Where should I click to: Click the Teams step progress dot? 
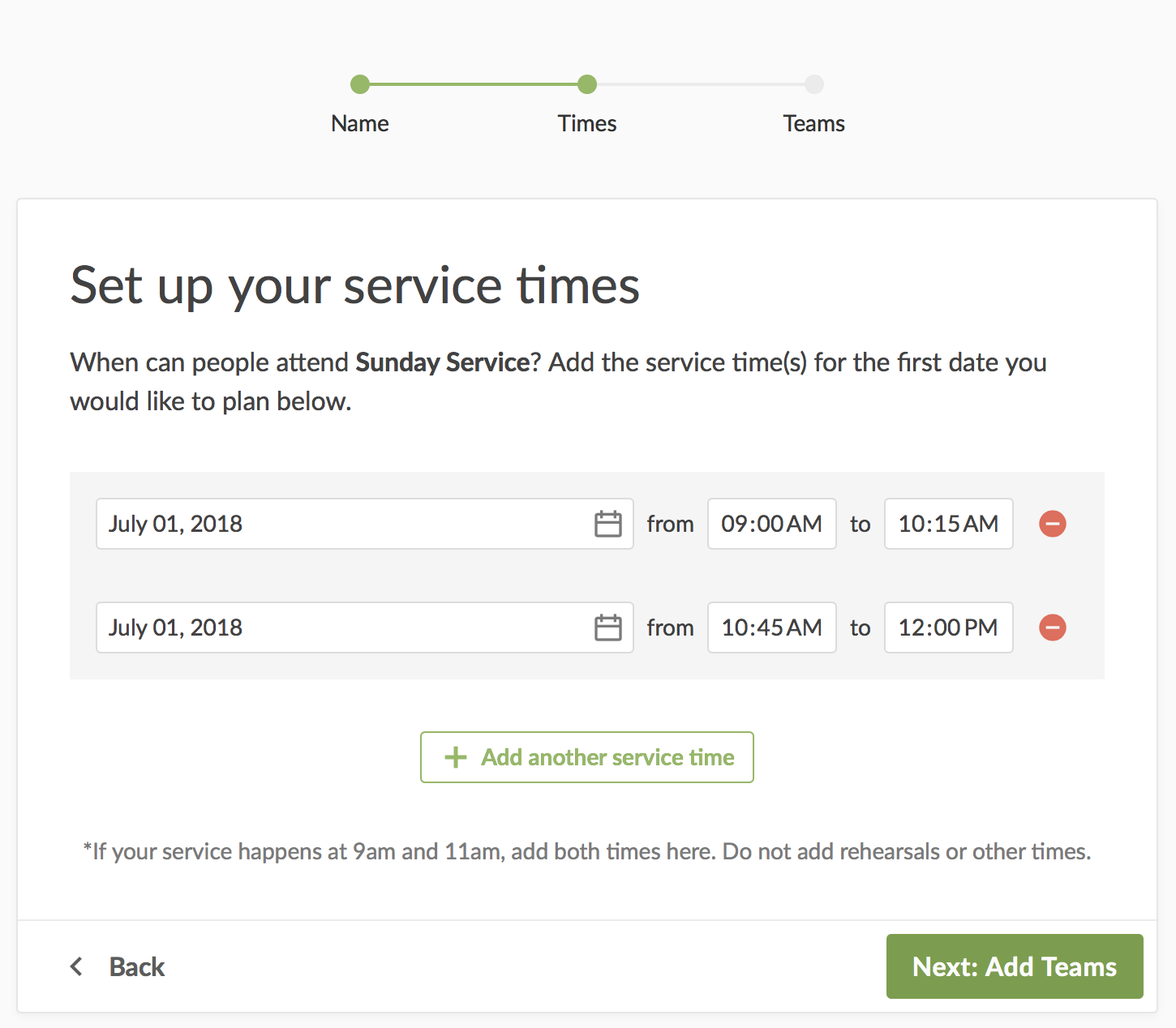click(814, 84)
